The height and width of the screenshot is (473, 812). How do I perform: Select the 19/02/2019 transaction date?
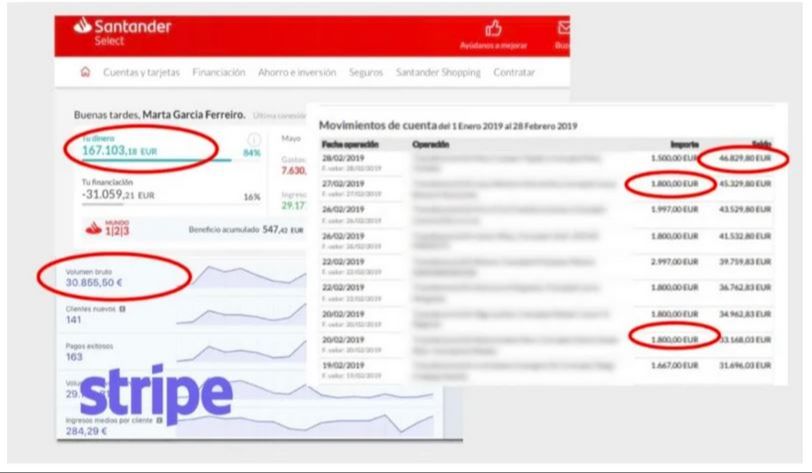[343, 365]
